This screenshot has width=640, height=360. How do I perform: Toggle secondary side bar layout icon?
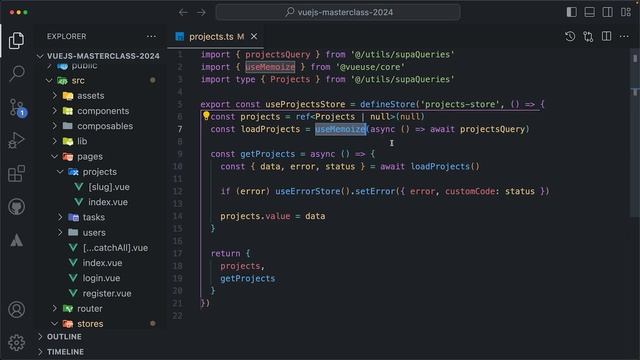[x=607, y=12]
